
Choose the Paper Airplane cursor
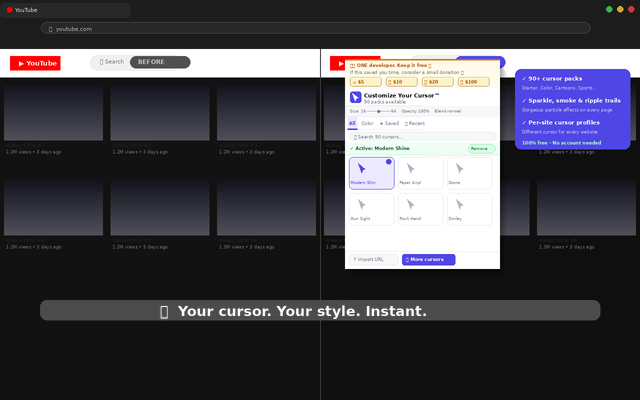[420, 173]
